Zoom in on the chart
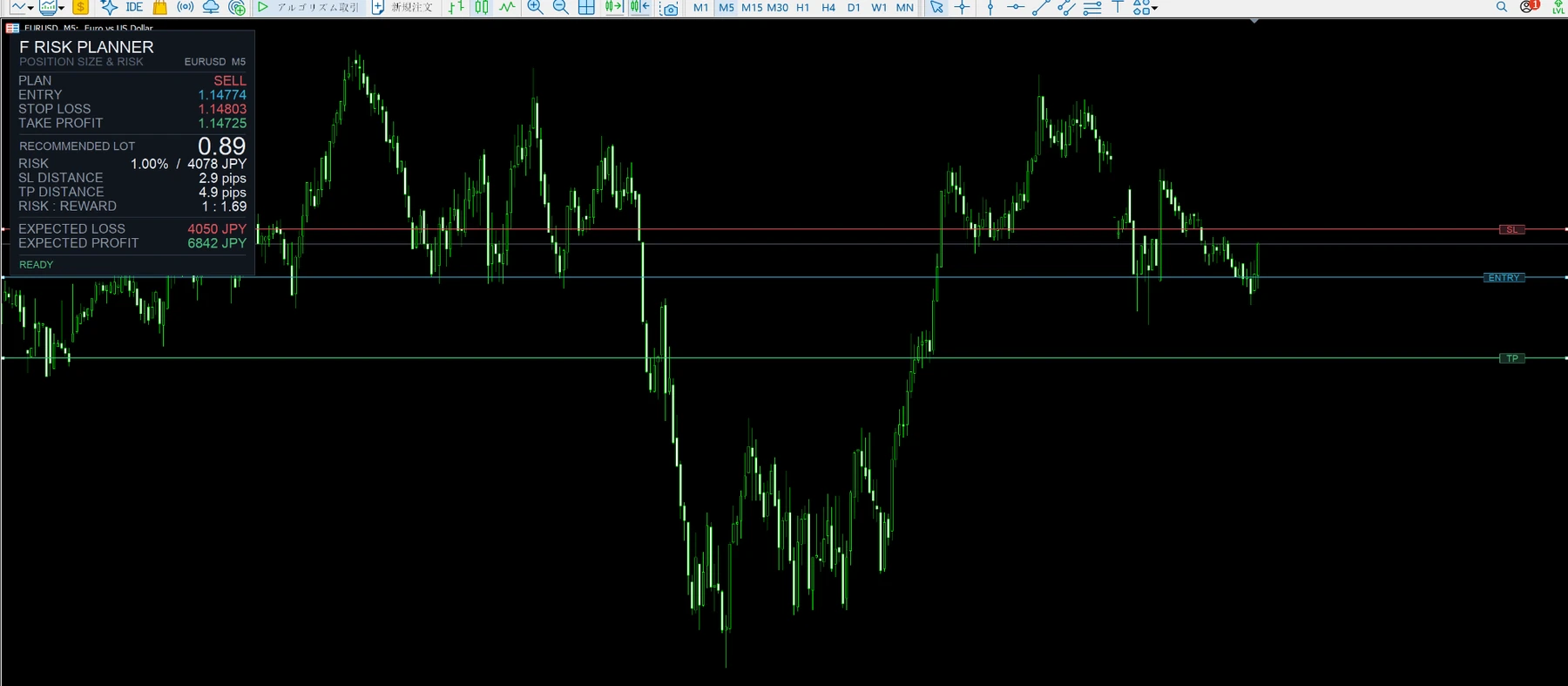Viewport: 1568px width, 686px height. tap(536, 7)
